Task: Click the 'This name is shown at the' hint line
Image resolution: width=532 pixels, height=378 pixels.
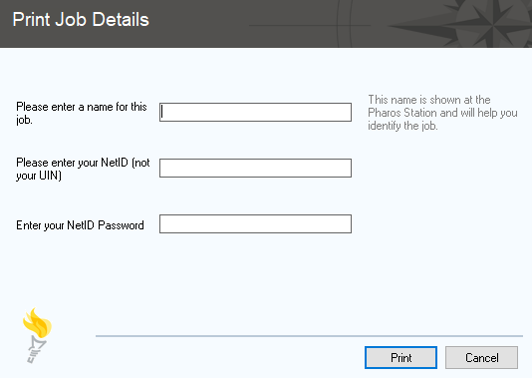Action: [x=429, y=100]
